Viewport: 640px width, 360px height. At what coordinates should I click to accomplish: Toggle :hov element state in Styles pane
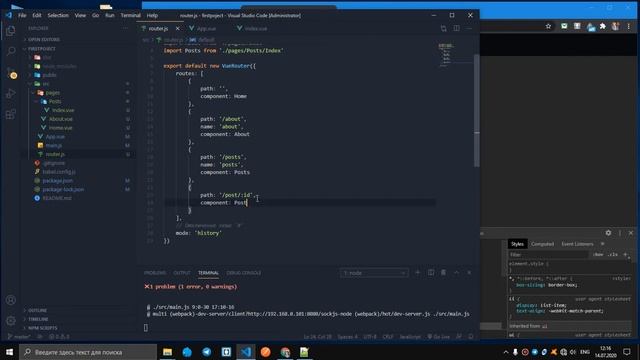coord(598,254)
